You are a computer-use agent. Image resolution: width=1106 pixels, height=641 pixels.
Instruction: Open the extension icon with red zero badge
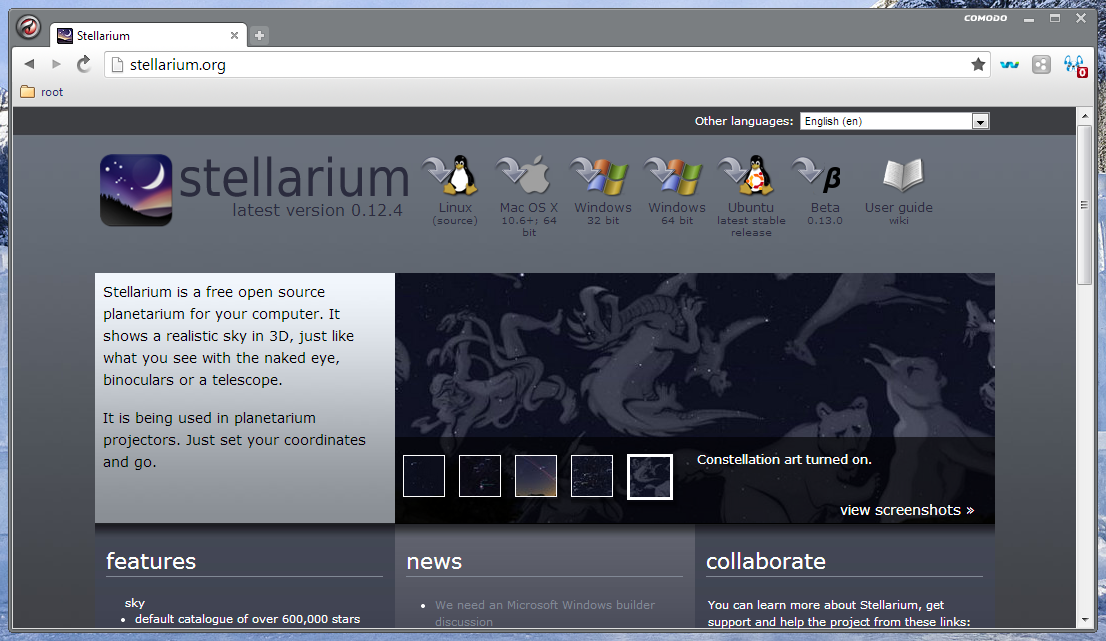point(1075,66)
